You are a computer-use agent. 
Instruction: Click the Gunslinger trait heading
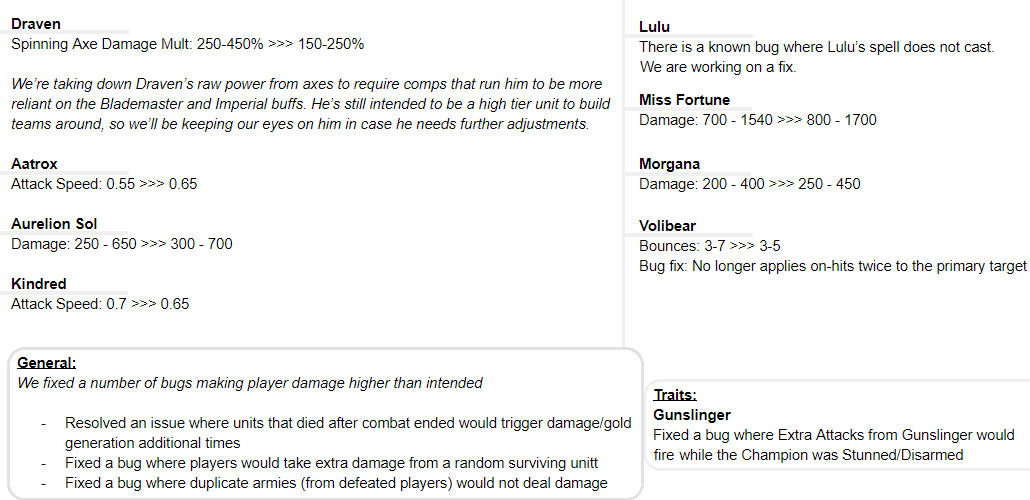point(692,415)
